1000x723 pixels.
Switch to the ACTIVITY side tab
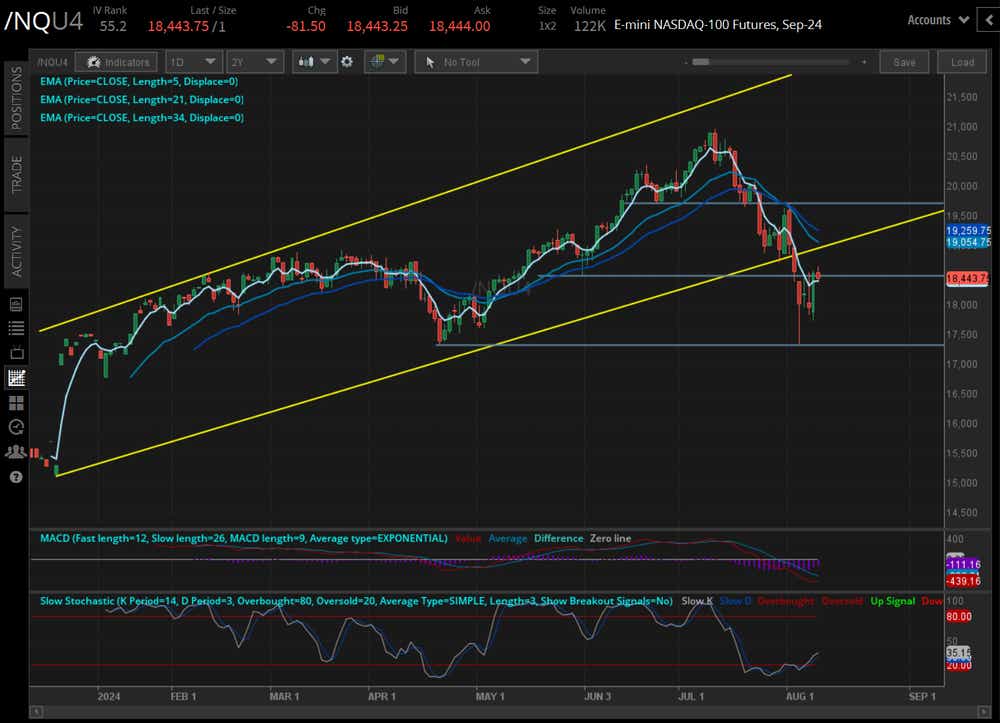(17, 251)
